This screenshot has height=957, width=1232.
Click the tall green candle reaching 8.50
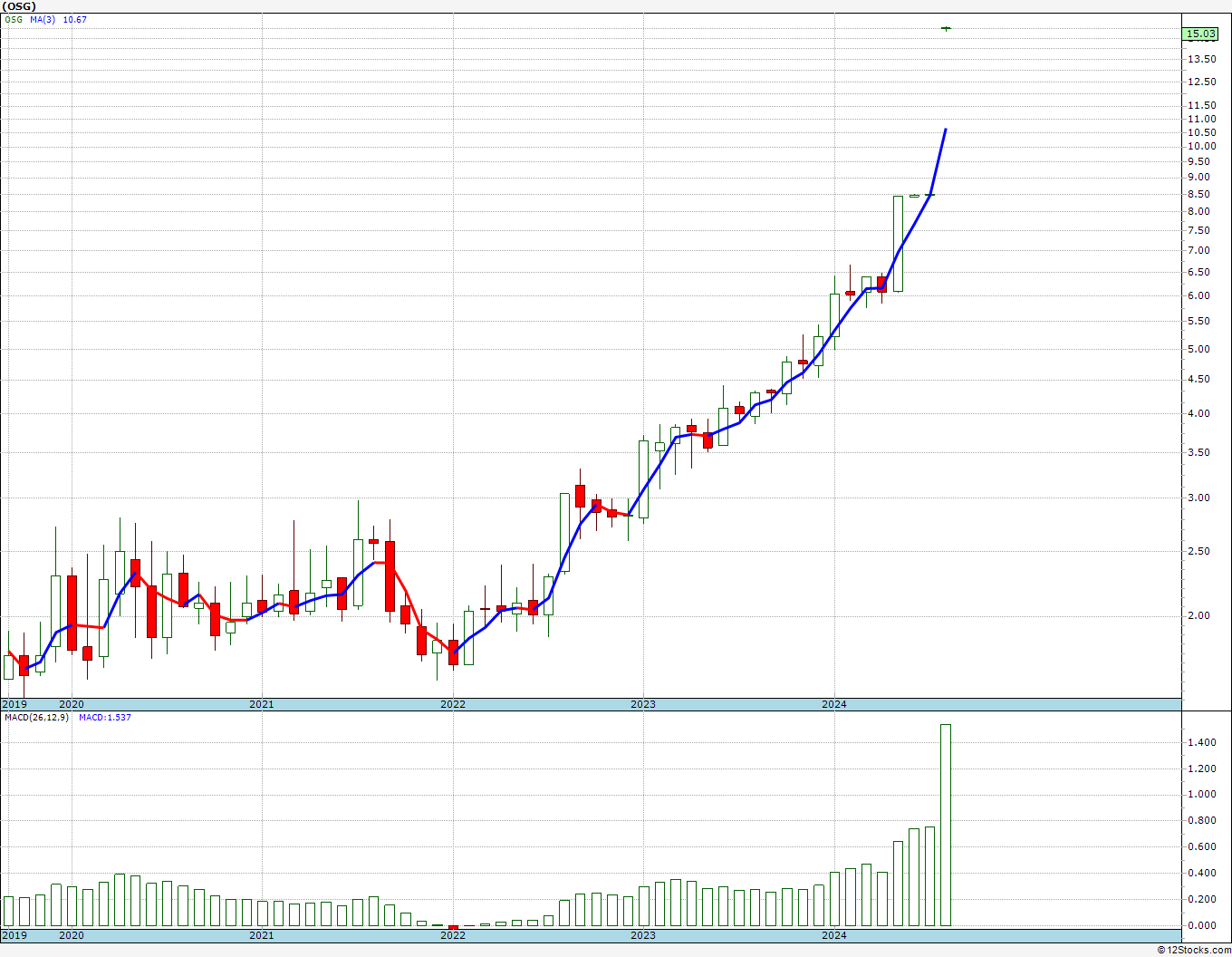[898, 243]
